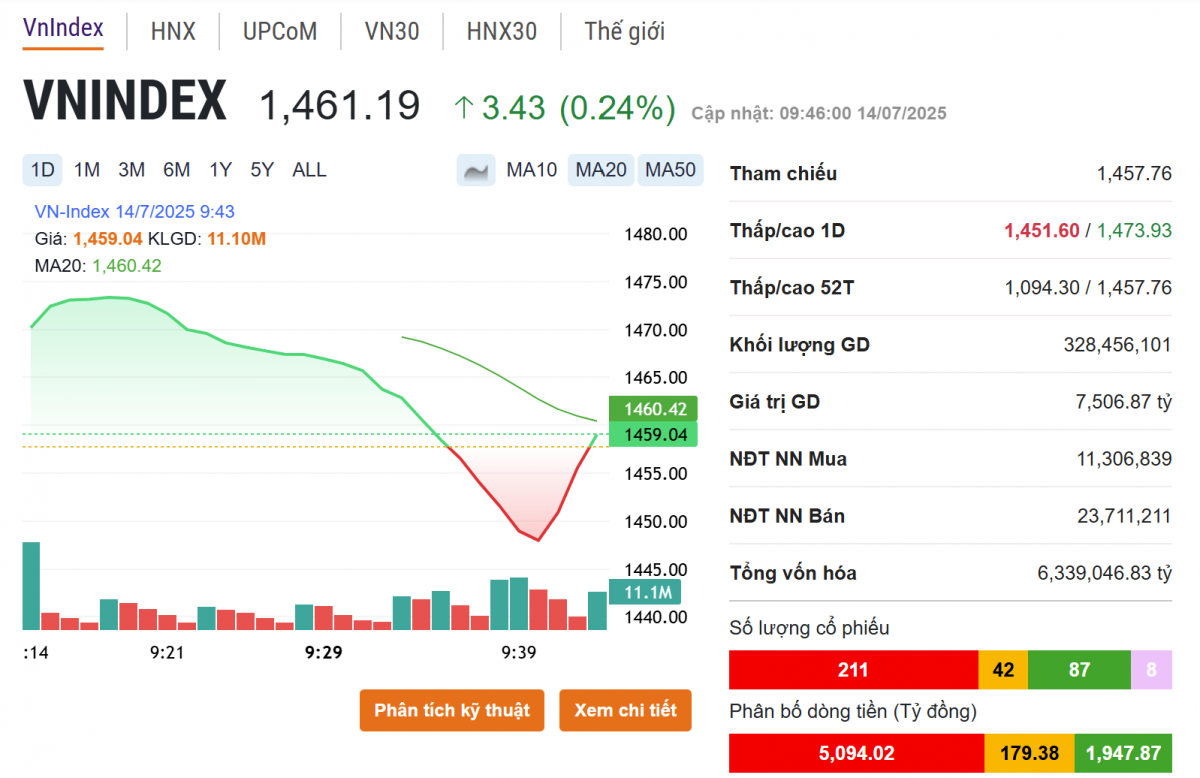Viewport: 1200px width, 778px height.
Task: Select the ALL time range
Action: pyautogui.click(x=309, y=170)
